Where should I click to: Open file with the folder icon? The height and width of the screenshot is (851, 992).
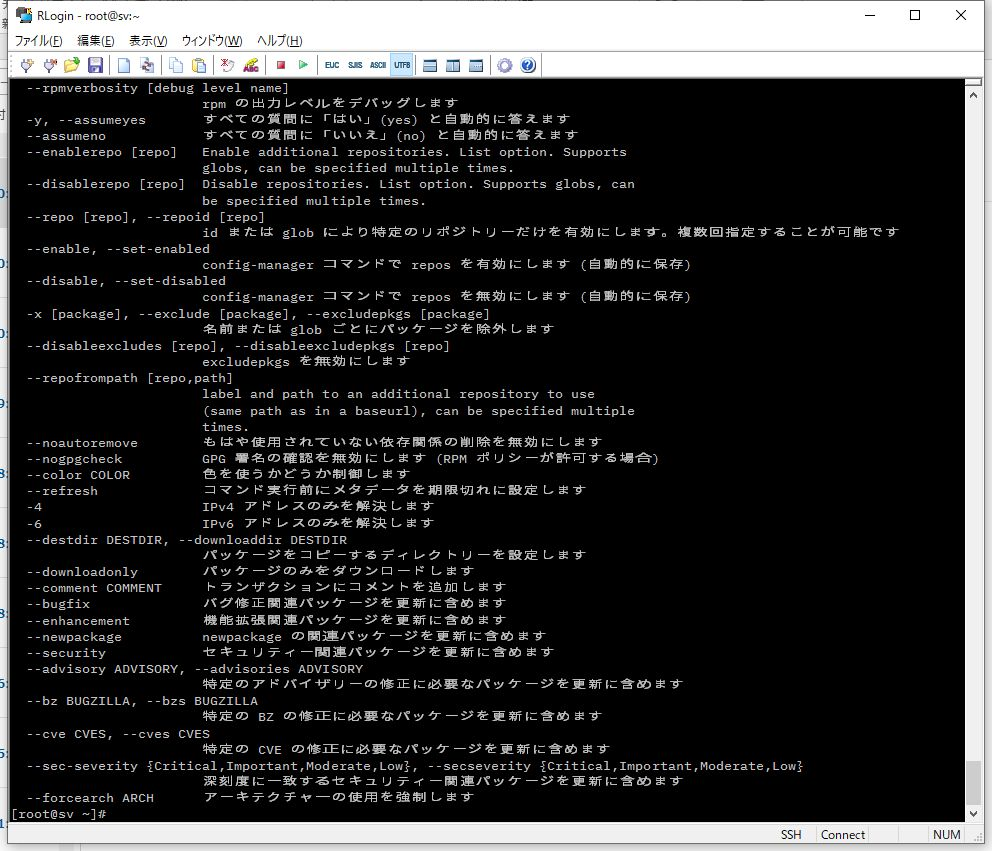pos(72,65)
